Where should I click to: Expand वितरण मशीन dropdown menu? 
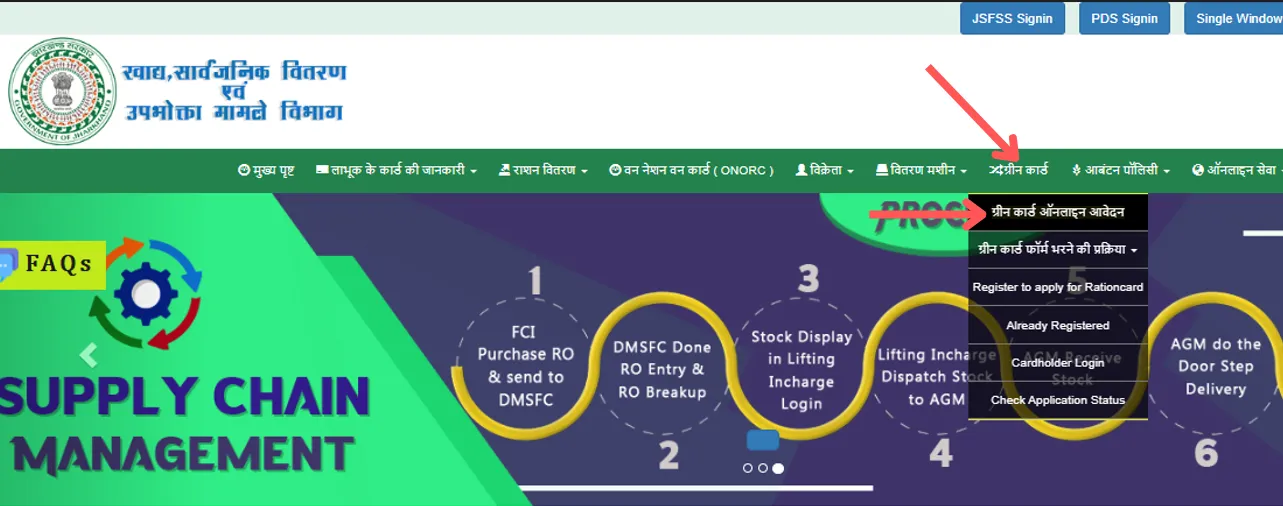pos(921,170)
